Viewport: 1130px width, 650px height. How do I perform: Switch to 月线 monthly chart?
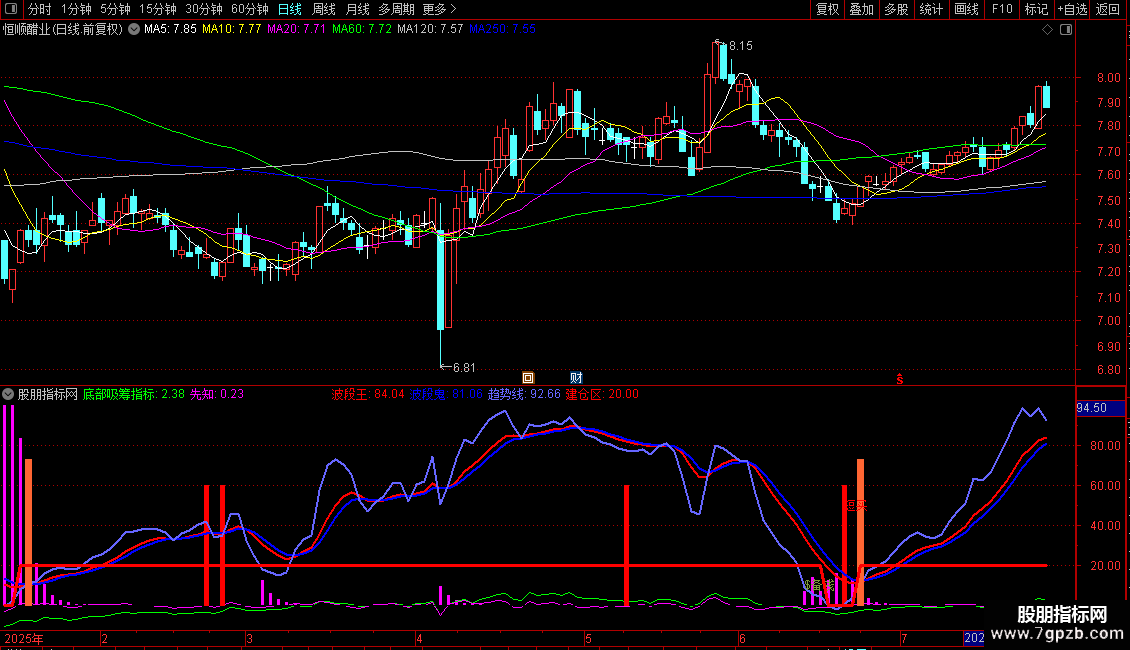point(357,9)
